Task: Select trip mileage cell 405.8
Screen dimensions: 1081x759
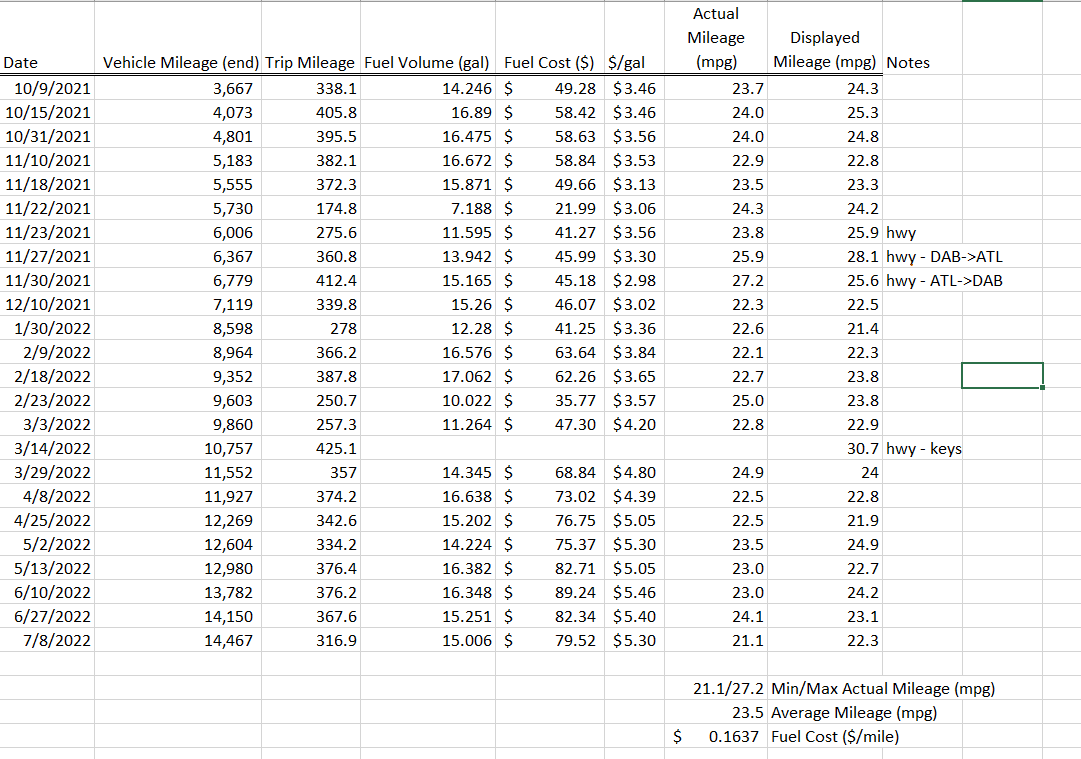Action: click(311, 112)
